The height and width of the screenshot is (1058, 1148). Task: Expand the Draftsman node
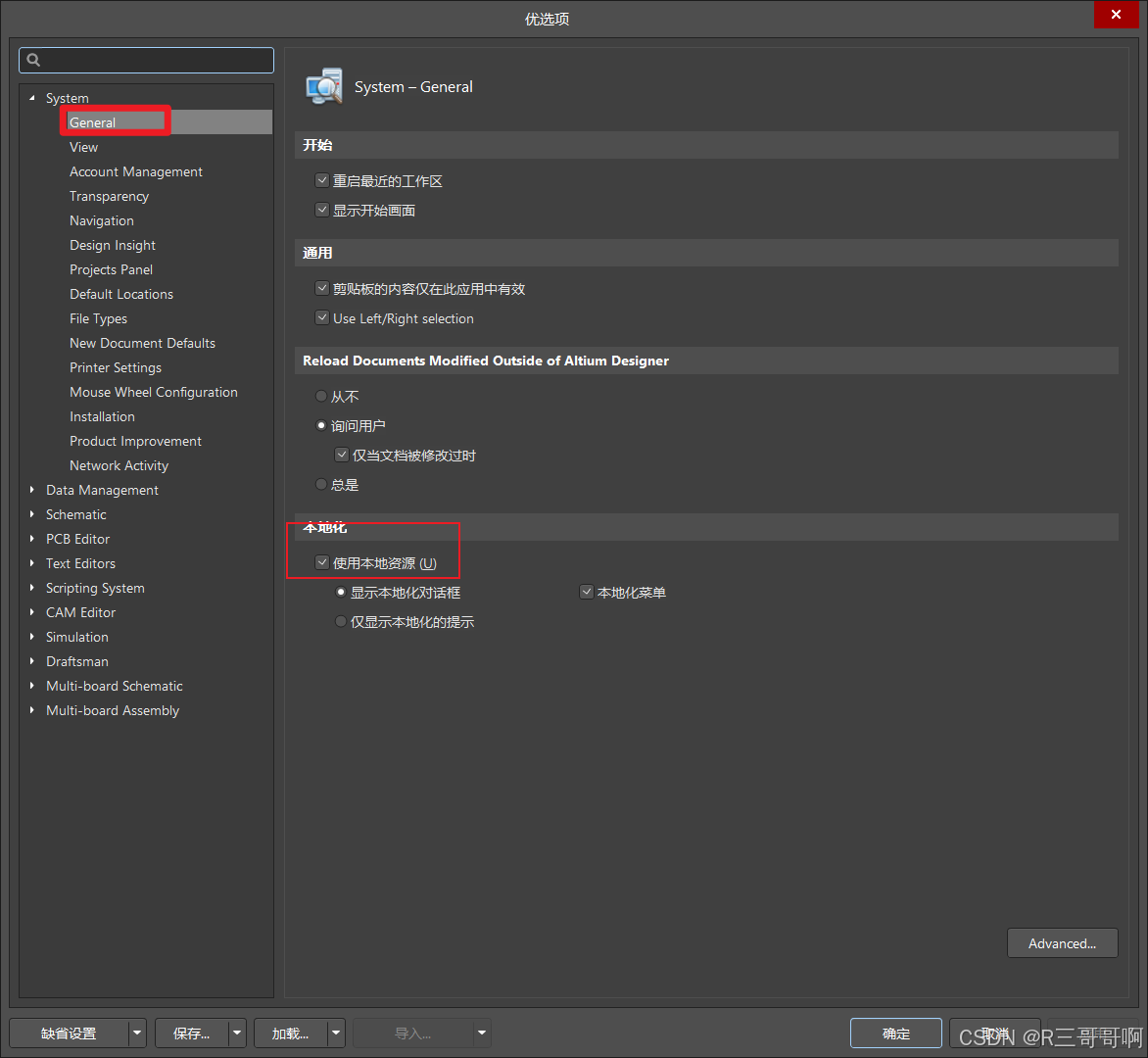31,661
